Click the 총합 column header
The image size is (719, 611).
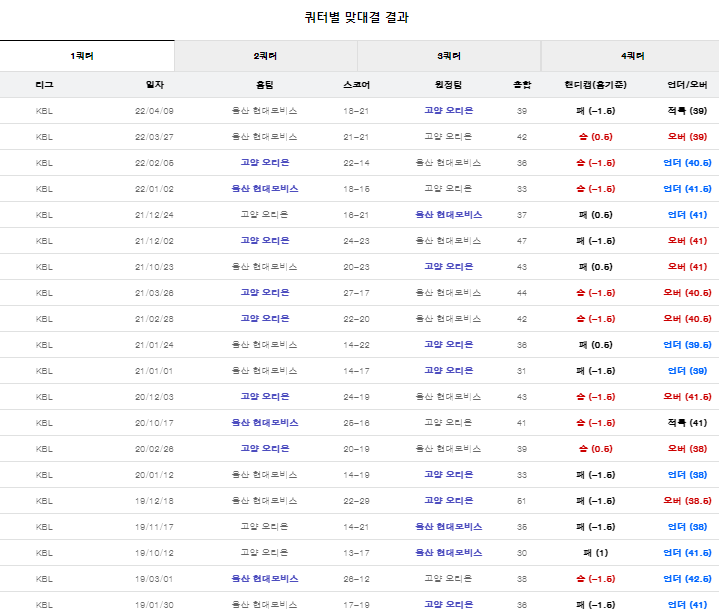[x=522, y=84]
